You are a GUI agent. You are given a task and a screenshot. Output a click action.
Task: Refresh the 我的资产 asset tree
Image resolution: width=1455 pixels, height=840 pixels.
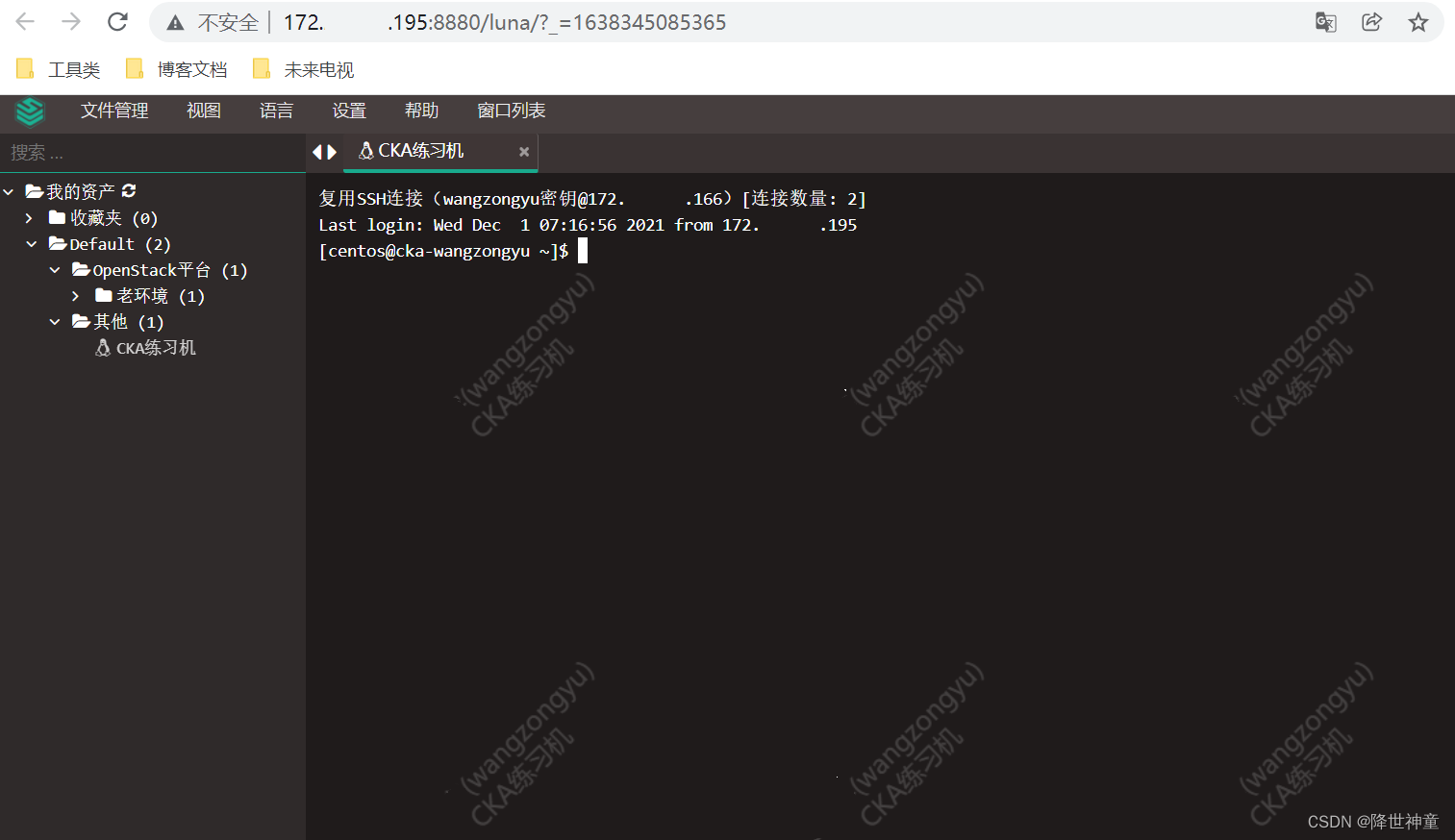(128, 190)
